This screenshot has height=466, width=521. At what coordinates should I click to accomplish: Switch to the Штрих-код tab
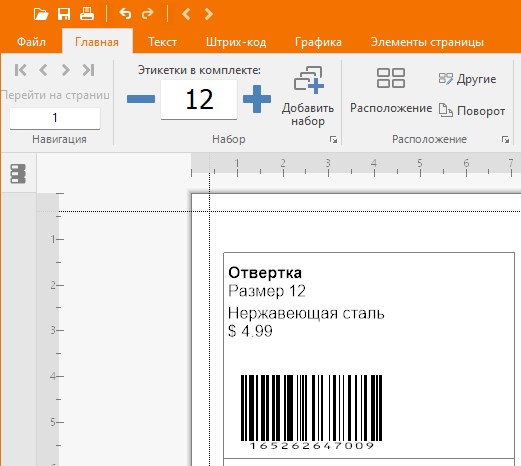[x=236, y=42]
